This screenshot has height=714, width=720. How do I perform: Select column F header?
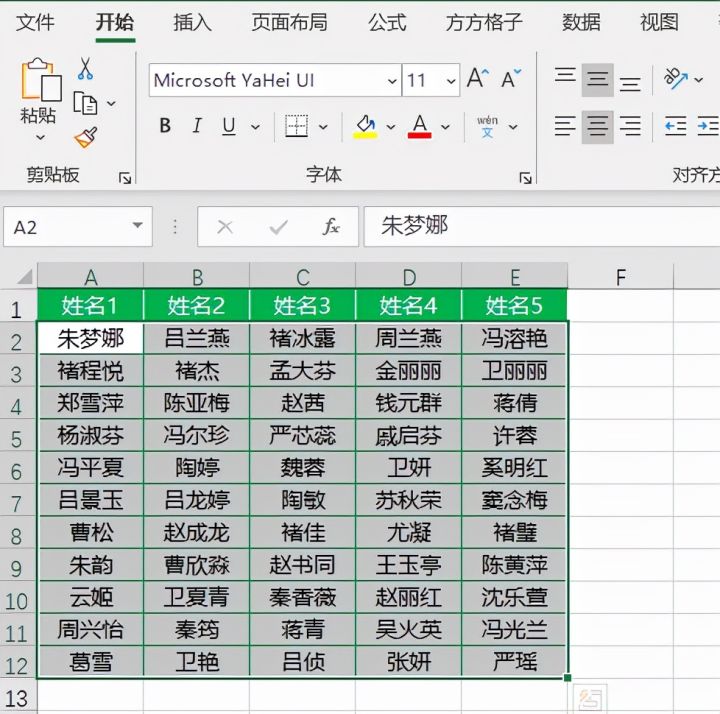click(x=620, y=277)
